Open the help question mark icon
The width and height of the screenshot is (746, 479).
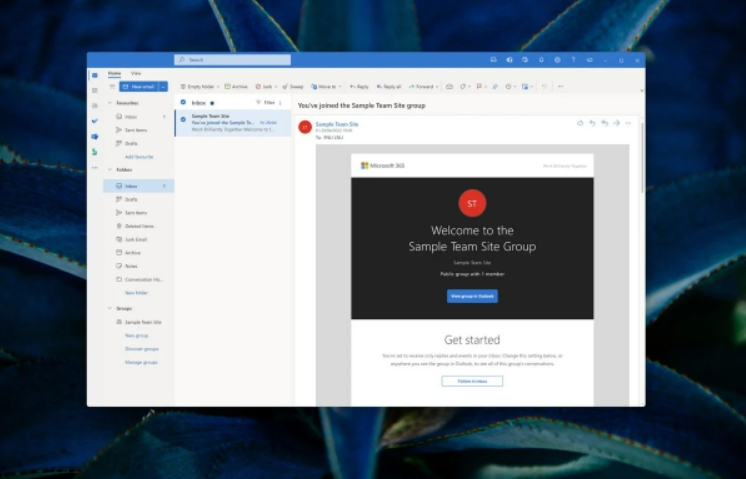[x=573, y=60]
